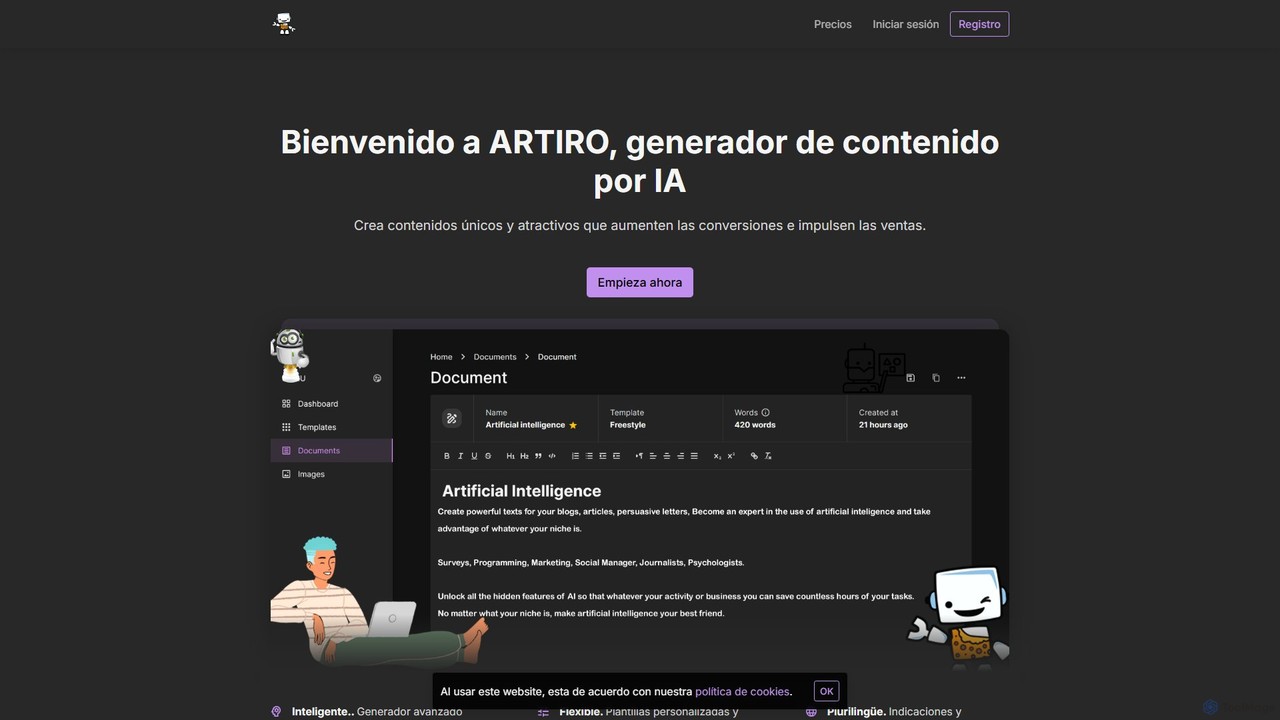Click the ARTIRO robot logo
This screenshot has height=720, width=1280.
(x=284, y=24)
